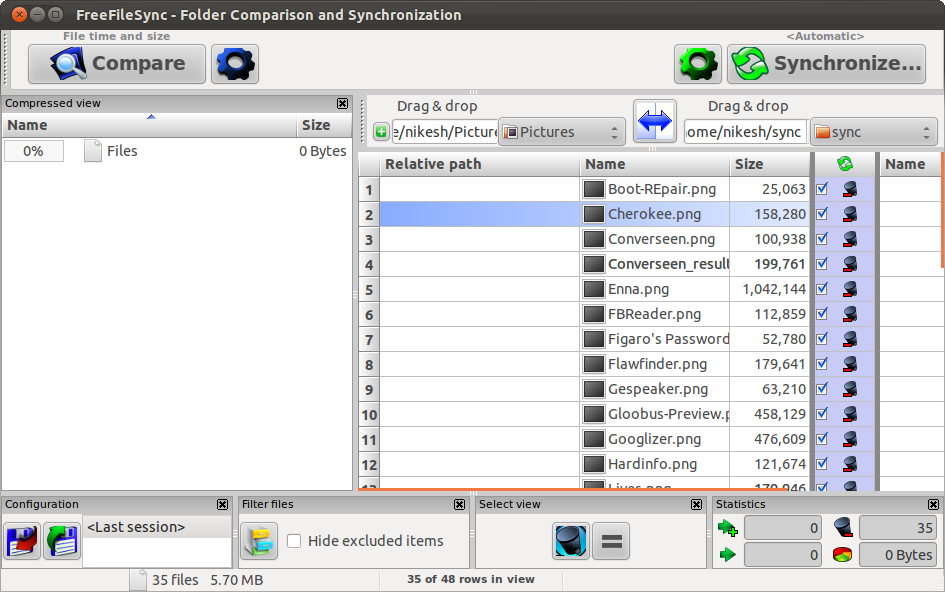
Task: Open synchronization settings green gear
Action: pos(698,64)
